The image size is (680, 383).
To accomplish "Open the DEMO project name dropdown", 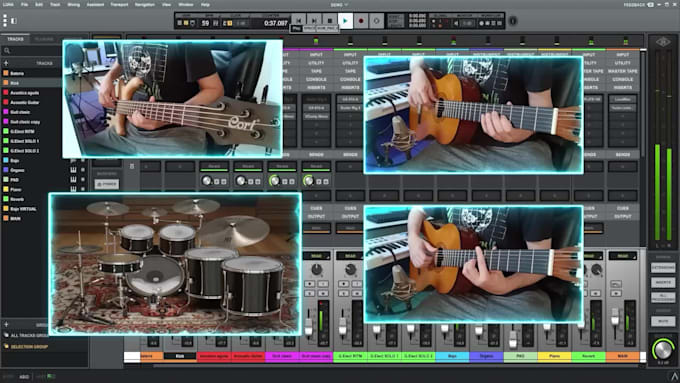I will 339,5.
